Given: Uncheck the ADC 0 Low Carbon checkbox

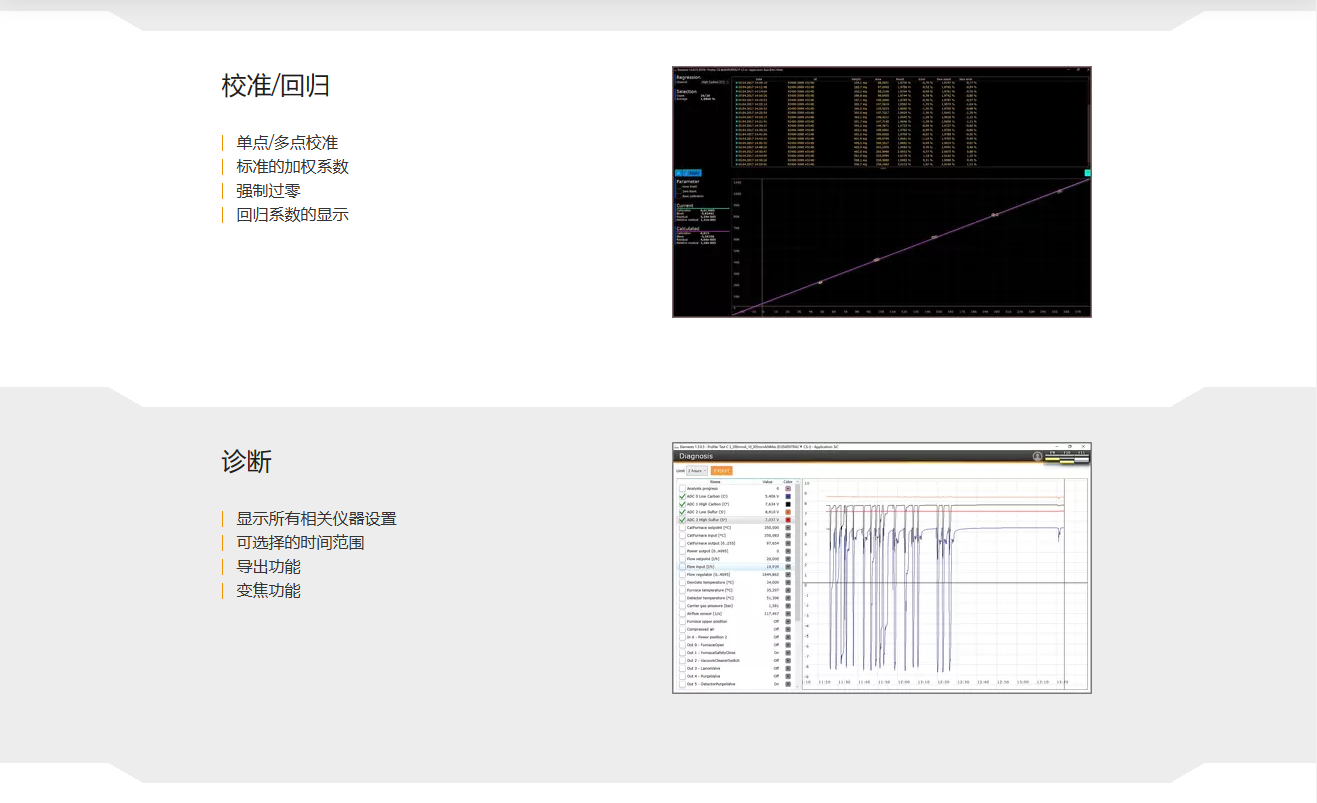Looking at the screenshot, I should pyautogui.click(x=682, y=496).
